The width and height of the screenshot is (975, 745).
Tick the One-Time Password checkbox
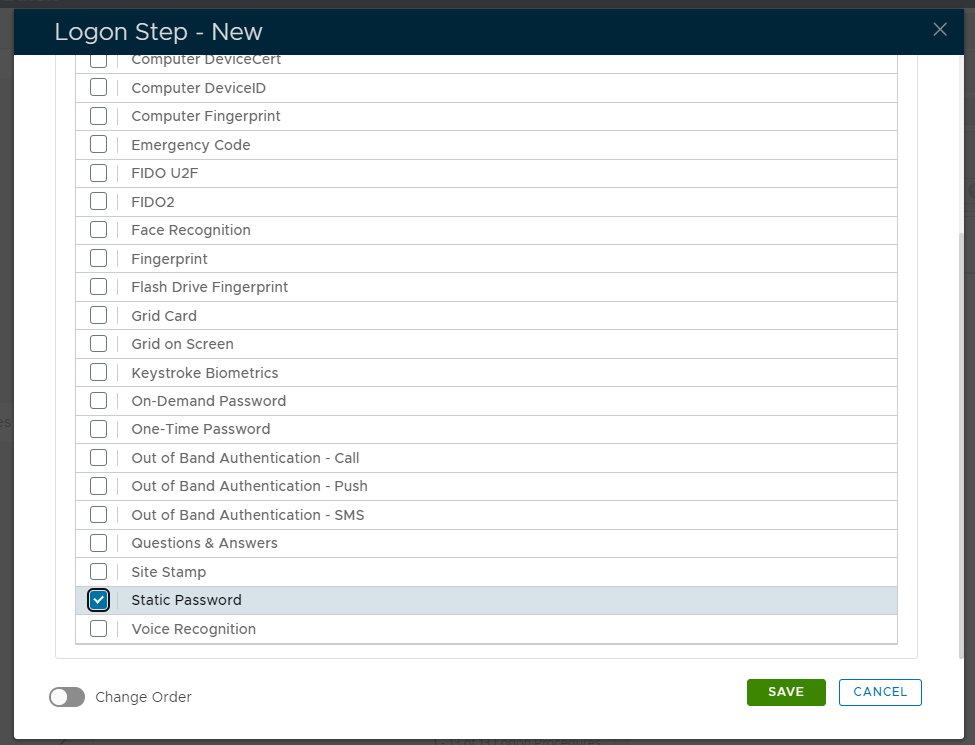click(98, 429)
